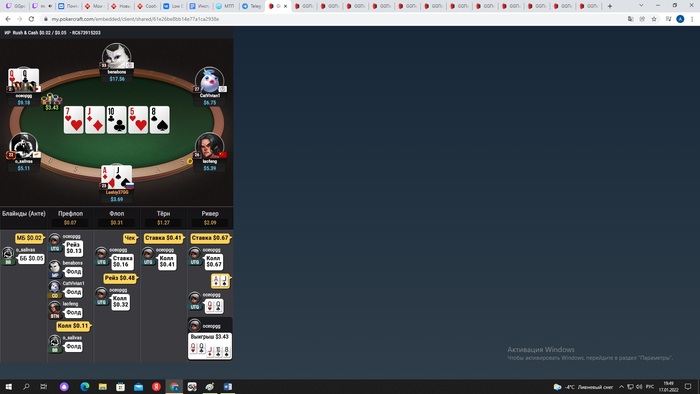The height and width of the screenshot is (394, 700).
Task: Click benabons MP avatar in preflop column
Action: (54, 268)
